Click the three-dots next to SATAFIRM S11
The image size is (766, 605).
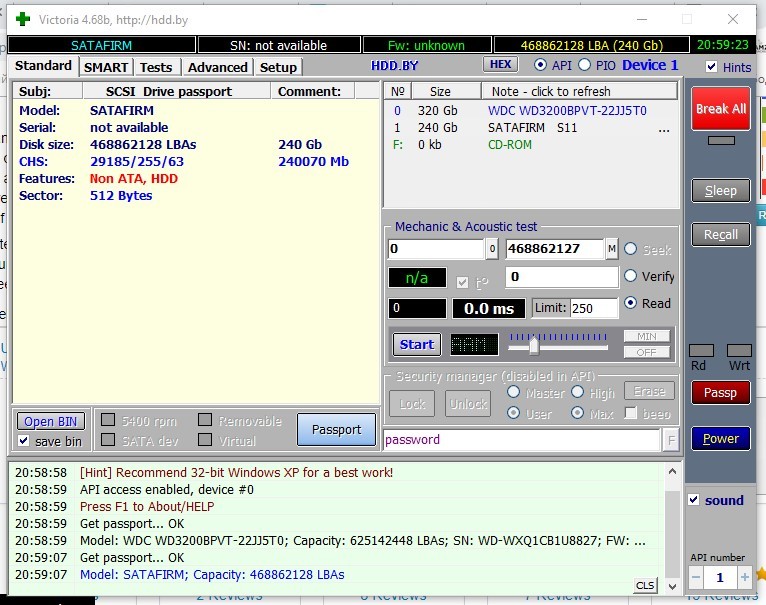664,129
